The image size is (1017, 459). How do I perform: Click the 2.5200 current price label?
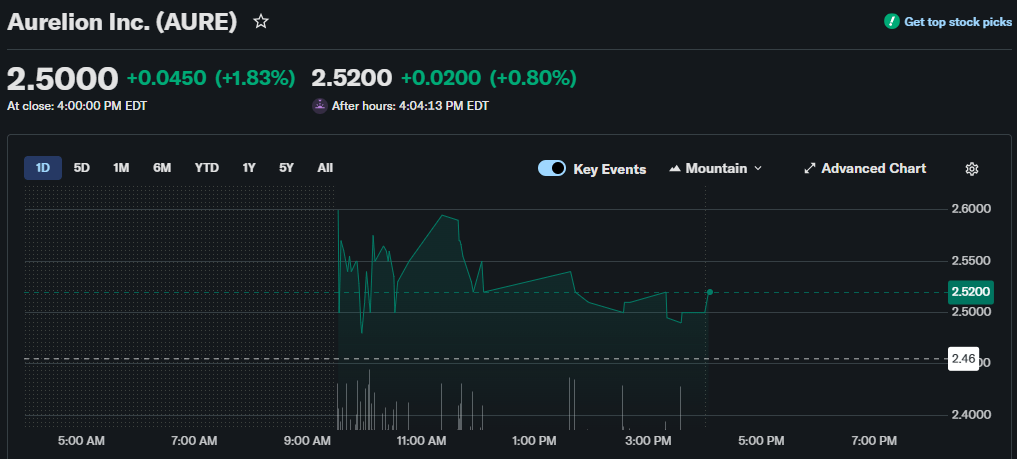pyautogui.click(x=970, y=292)
